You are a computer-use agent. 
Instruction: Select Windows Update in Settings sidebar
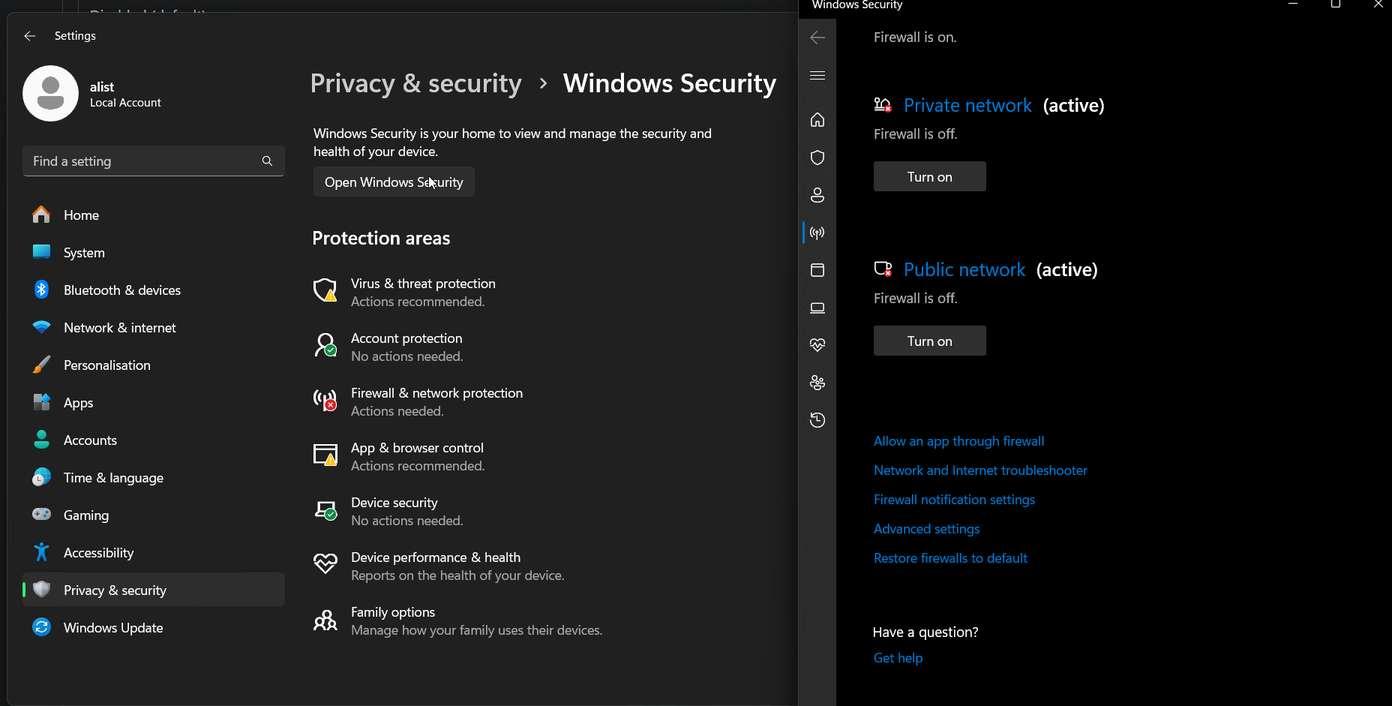click(113, 628)
